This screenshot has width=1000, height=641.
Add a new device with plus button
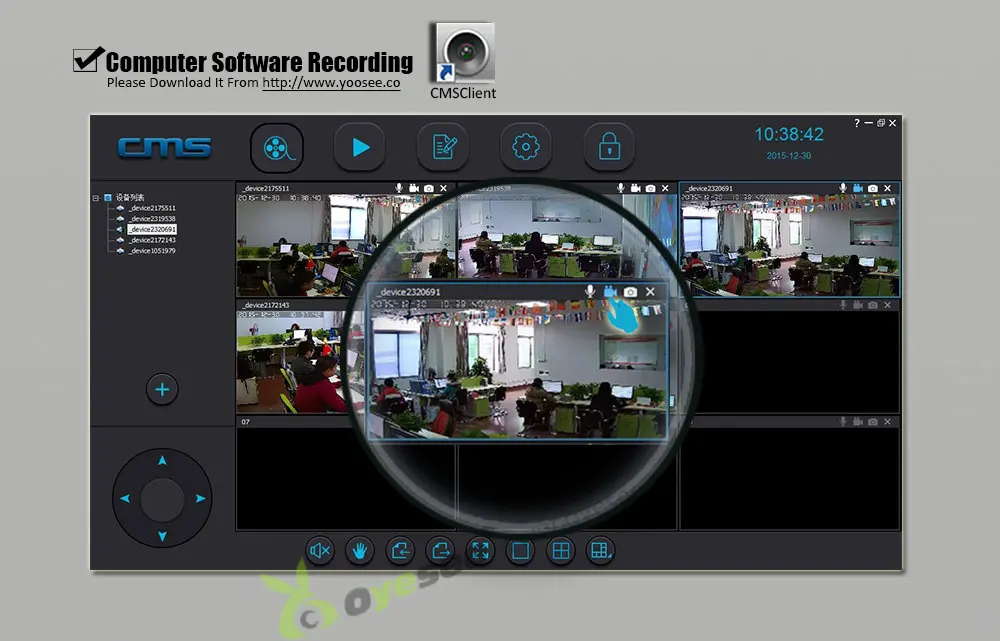162,389
